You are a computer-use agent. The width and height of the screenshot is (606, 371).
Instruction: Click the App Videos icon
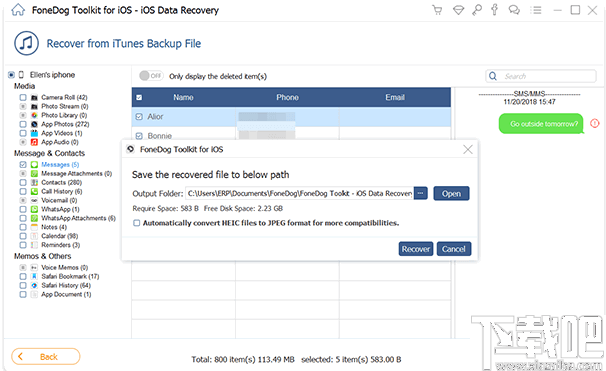[34, 133]
